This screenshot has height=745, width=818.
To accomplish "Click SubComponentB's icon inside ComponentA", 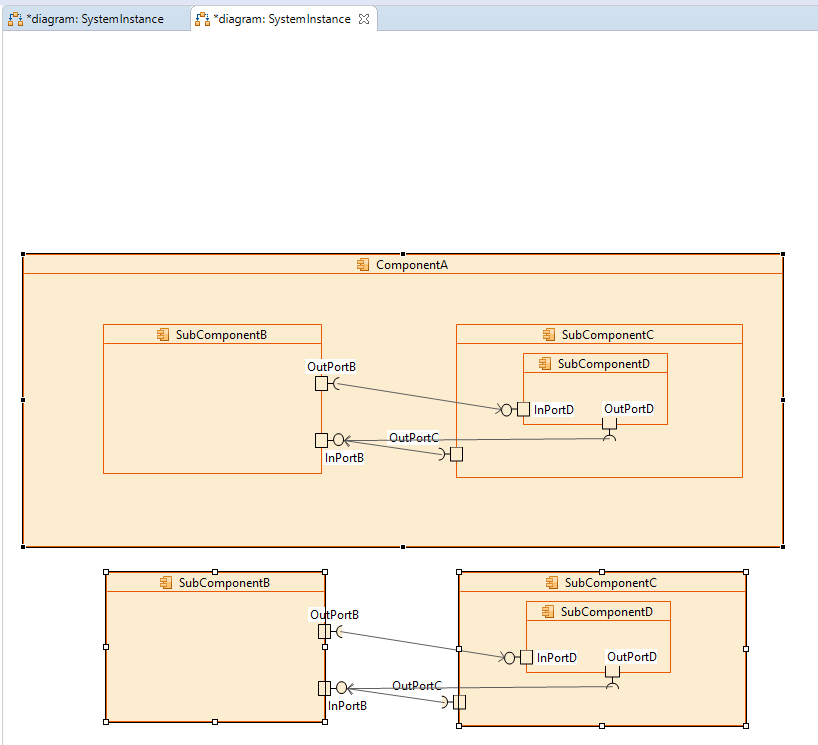I will pos(164,335).
